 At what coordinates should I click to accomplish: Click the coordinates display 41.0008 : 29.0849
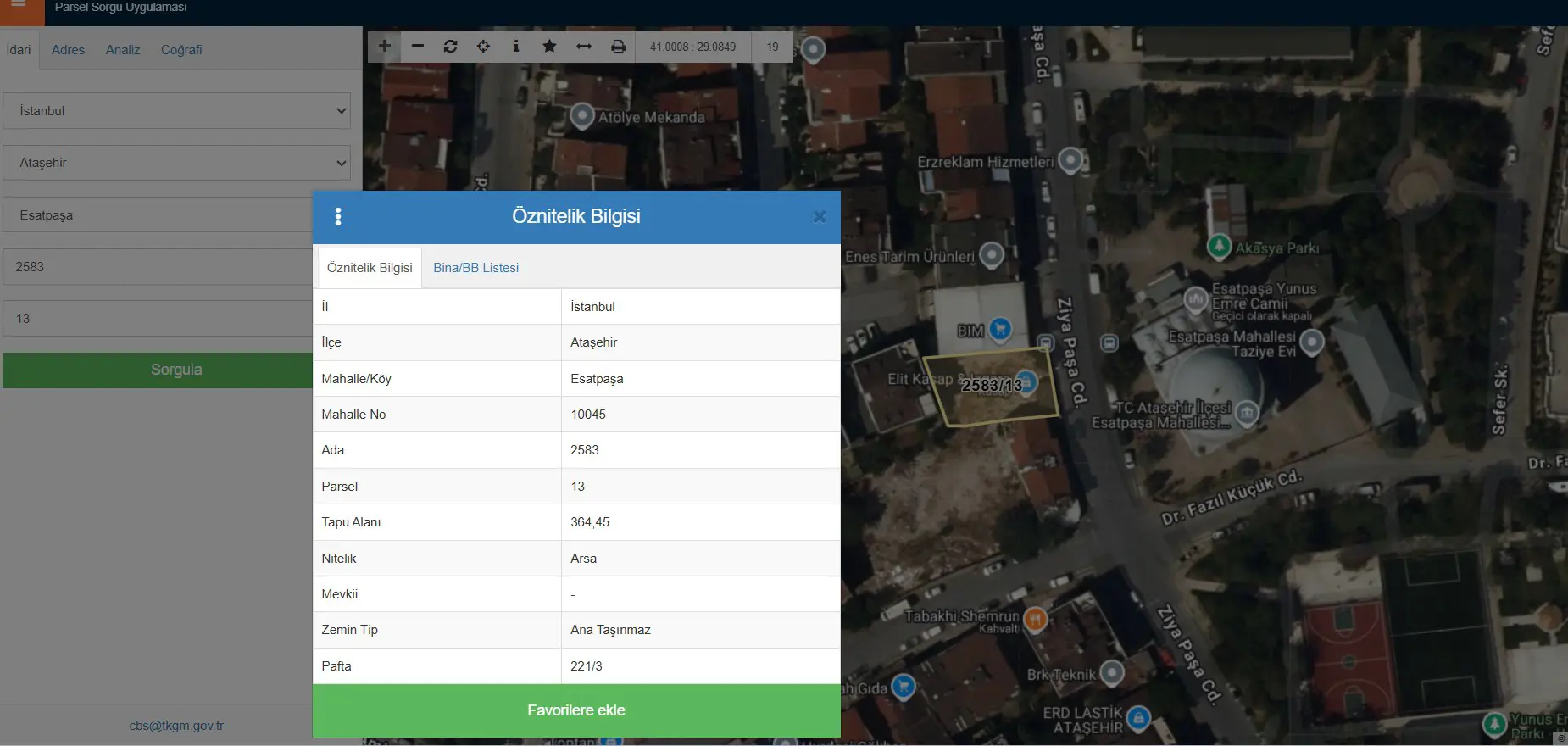pyautogui.click(x=693, y=47)
